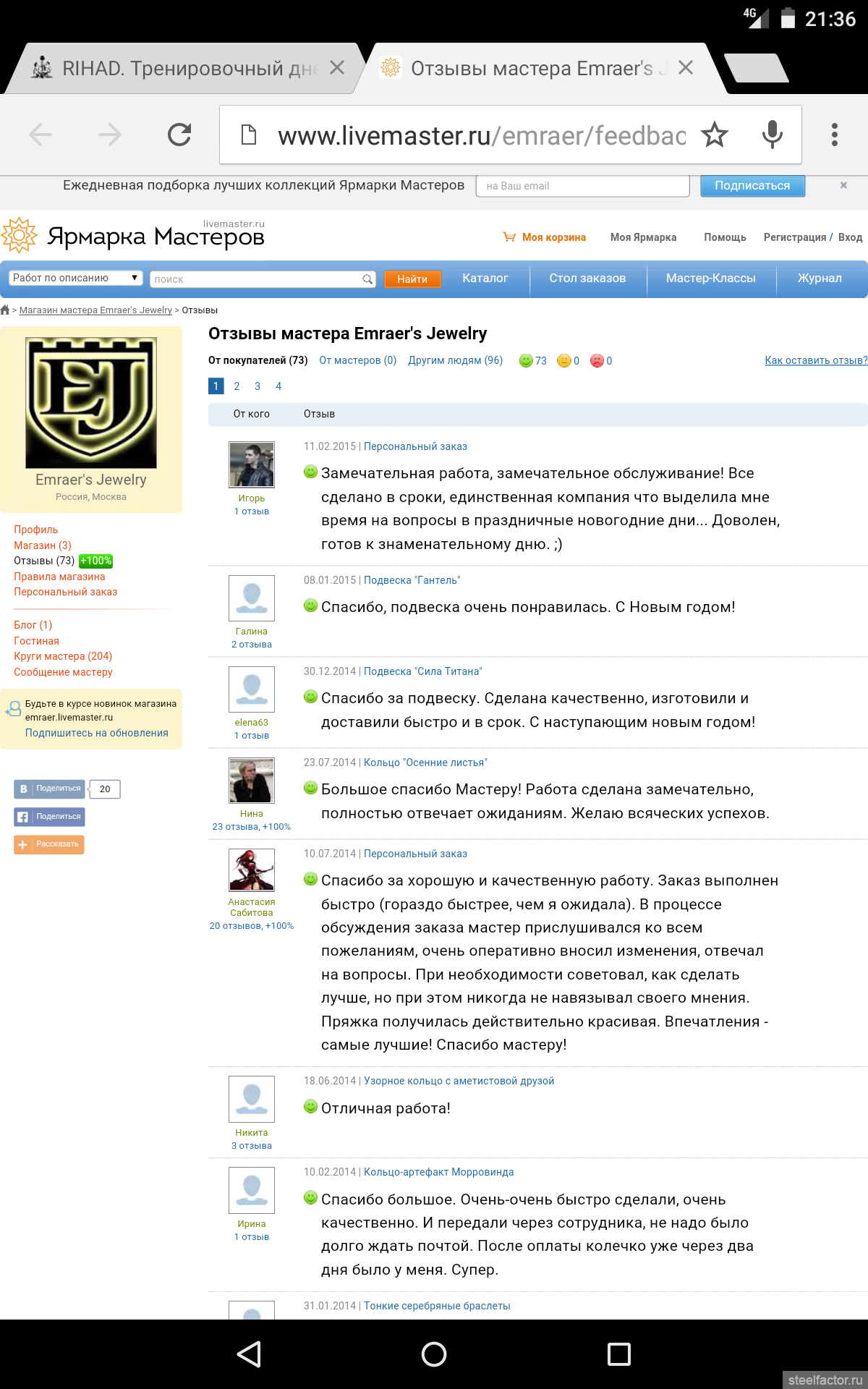Tap the Android home button
Screen dimensions: 868x1389
434,1354
